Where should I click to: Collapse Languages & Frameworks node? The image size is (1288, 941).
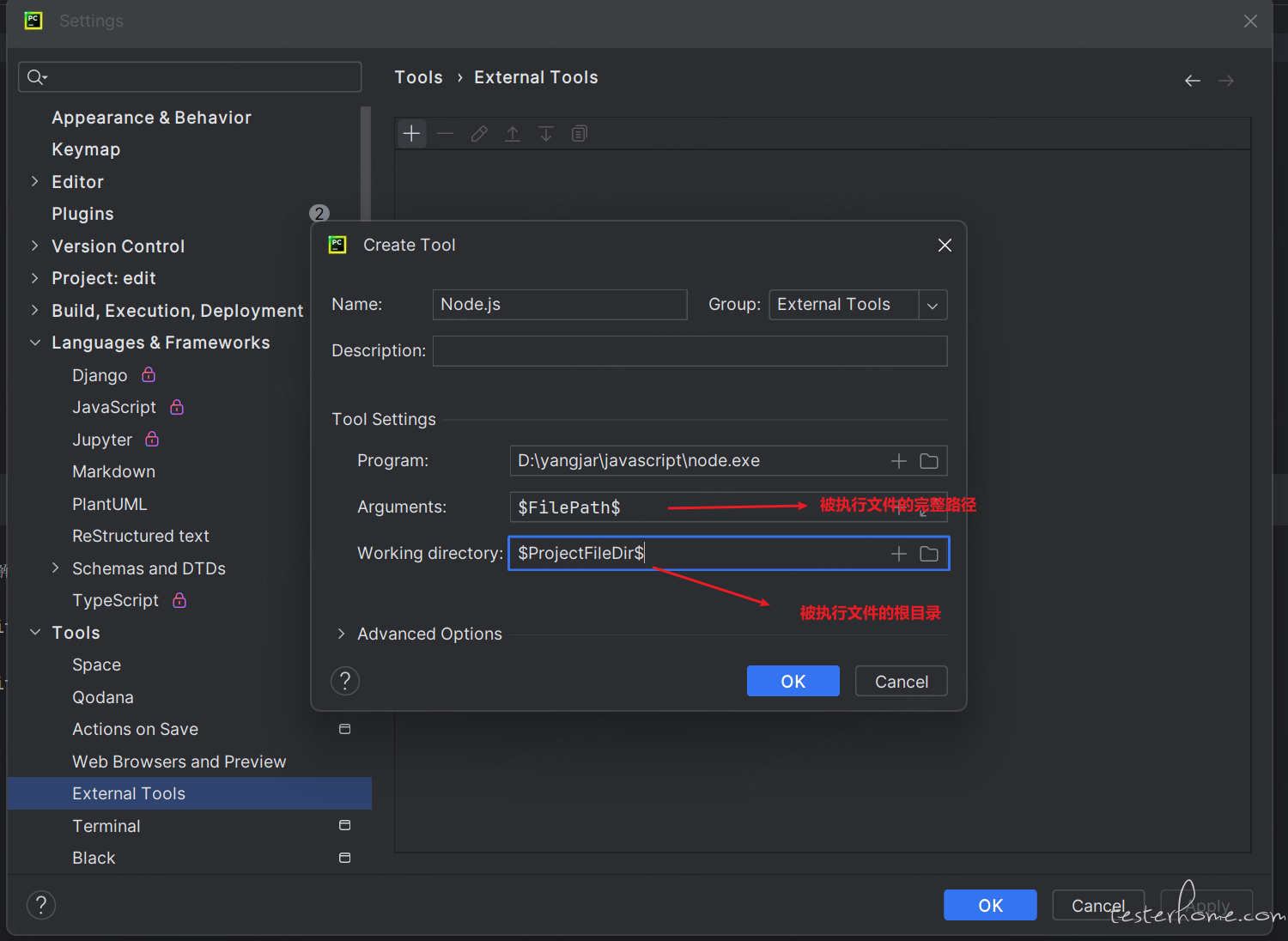pyautogui.click(x=34, y=343)
